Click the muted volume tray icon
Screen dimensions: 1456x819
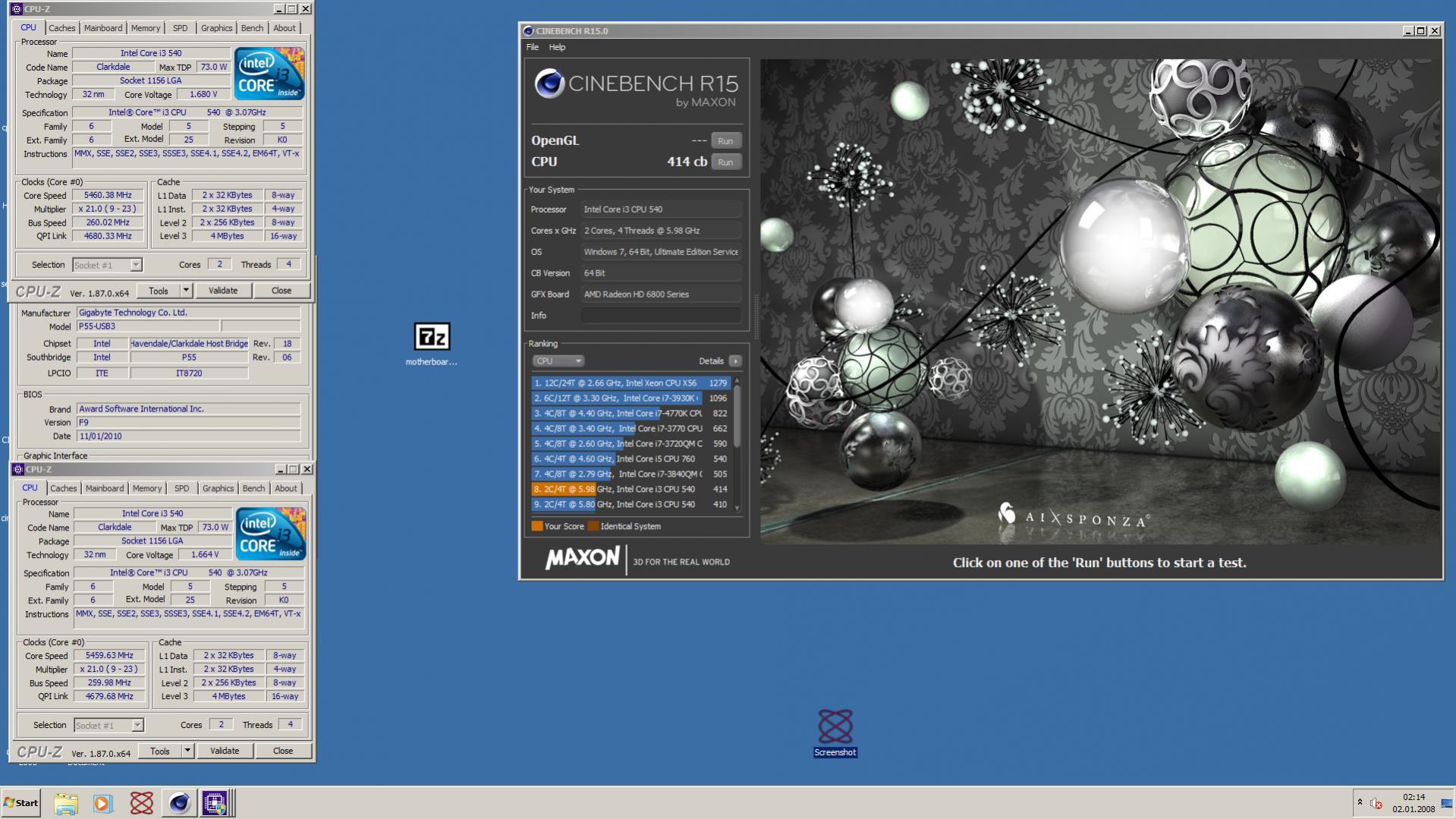pyautogui.click(x=1376, y=803)
